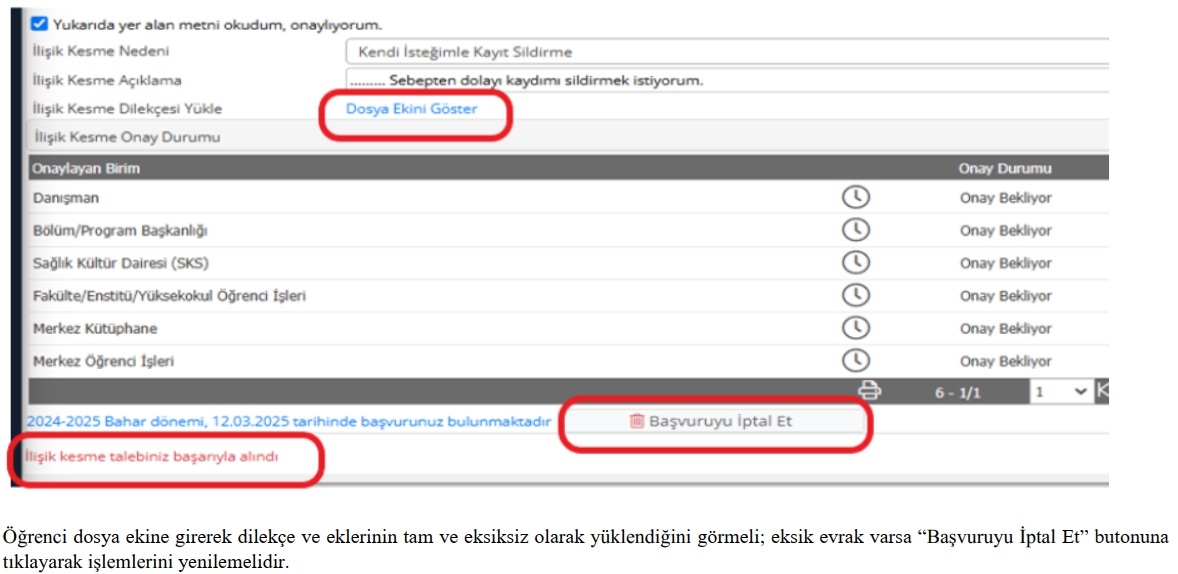1178x574 pixels.
Task: Click the Merkez Kütüphane status clock icon
Action: point(855,328)
